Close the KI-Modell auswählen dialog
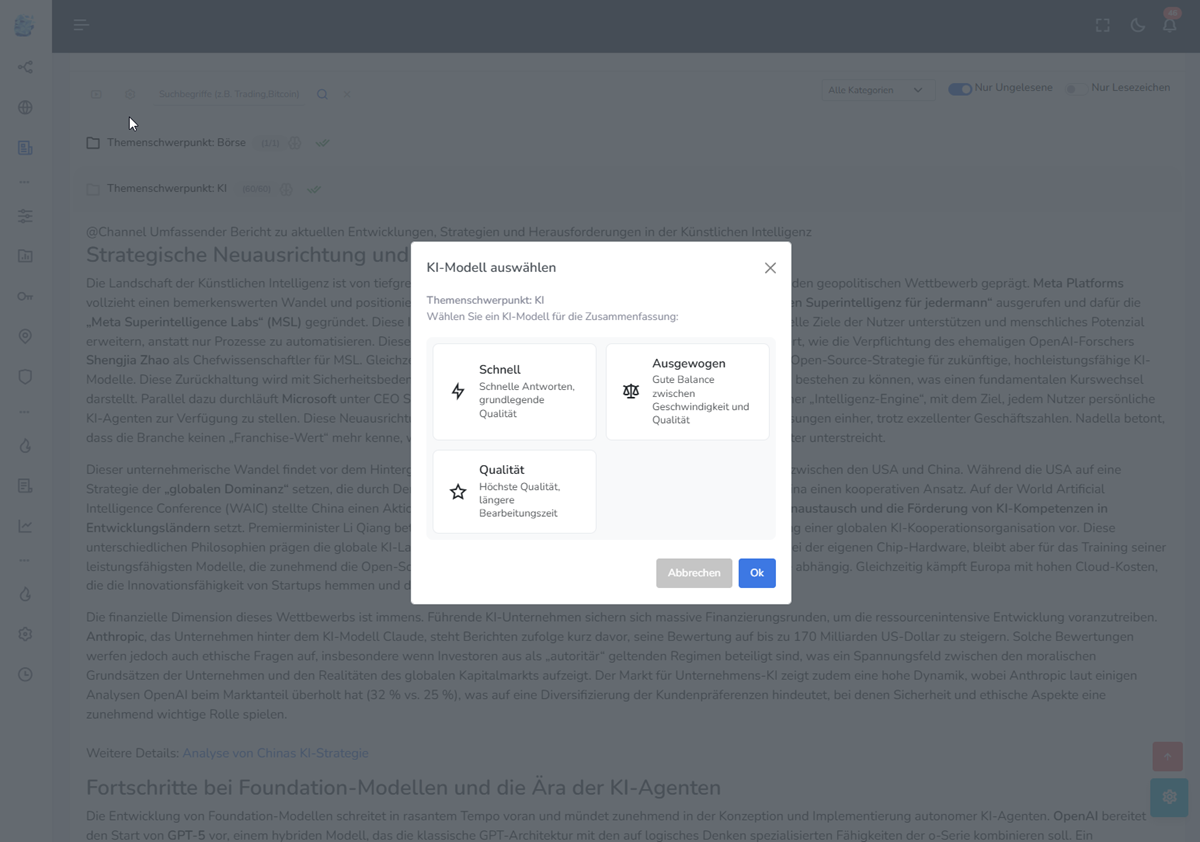 [x=770, y=268]
